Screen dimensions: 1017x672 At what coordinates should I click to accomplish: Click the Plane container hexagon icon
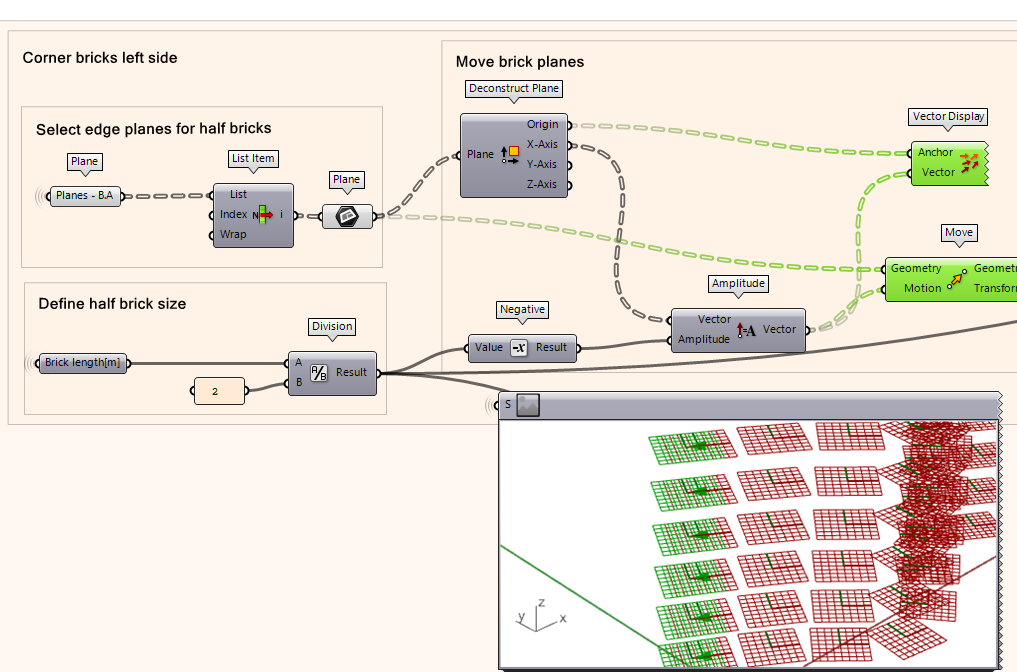pos(346,216)
